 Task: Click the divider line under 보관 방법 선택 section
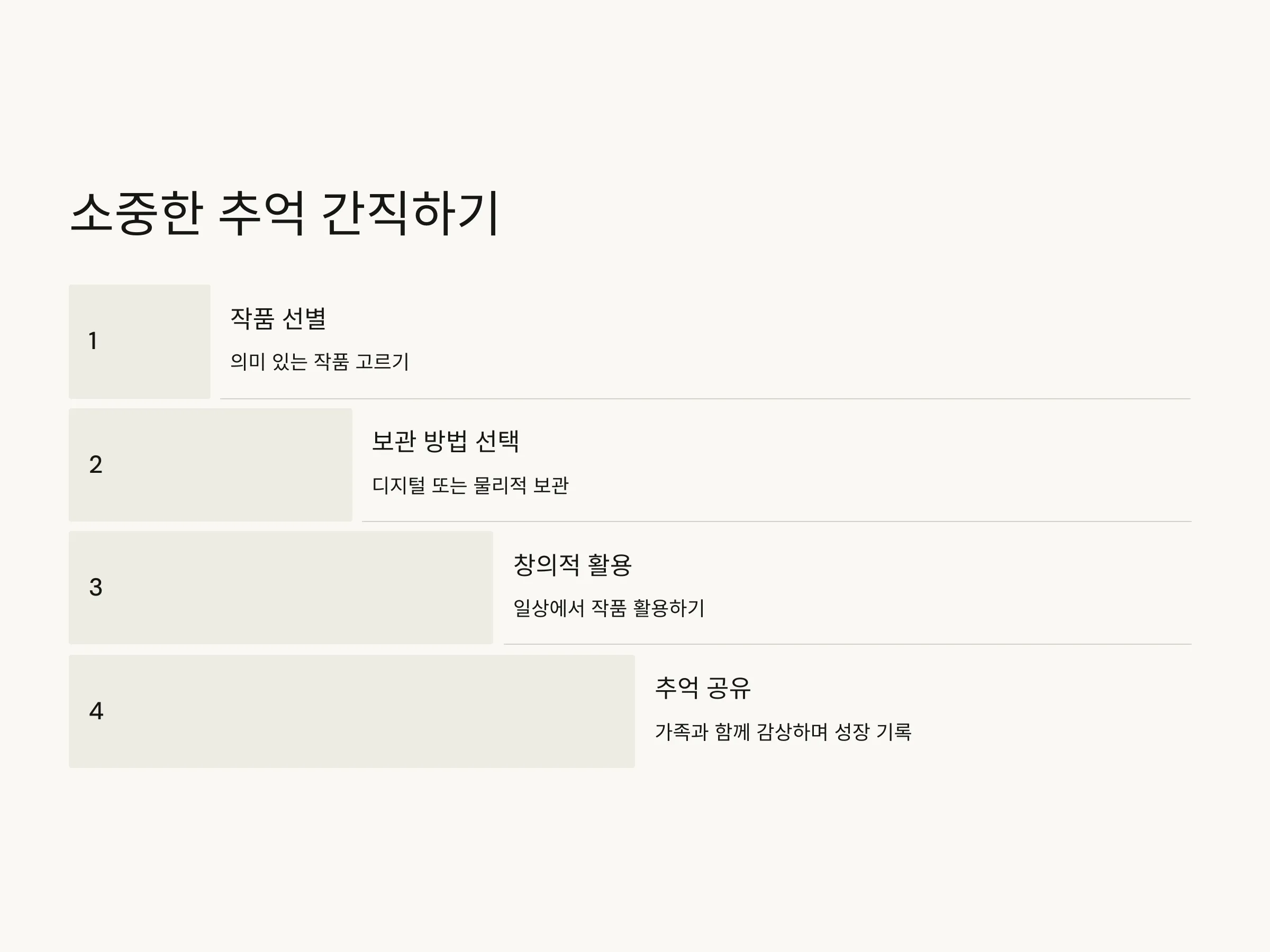777,521
